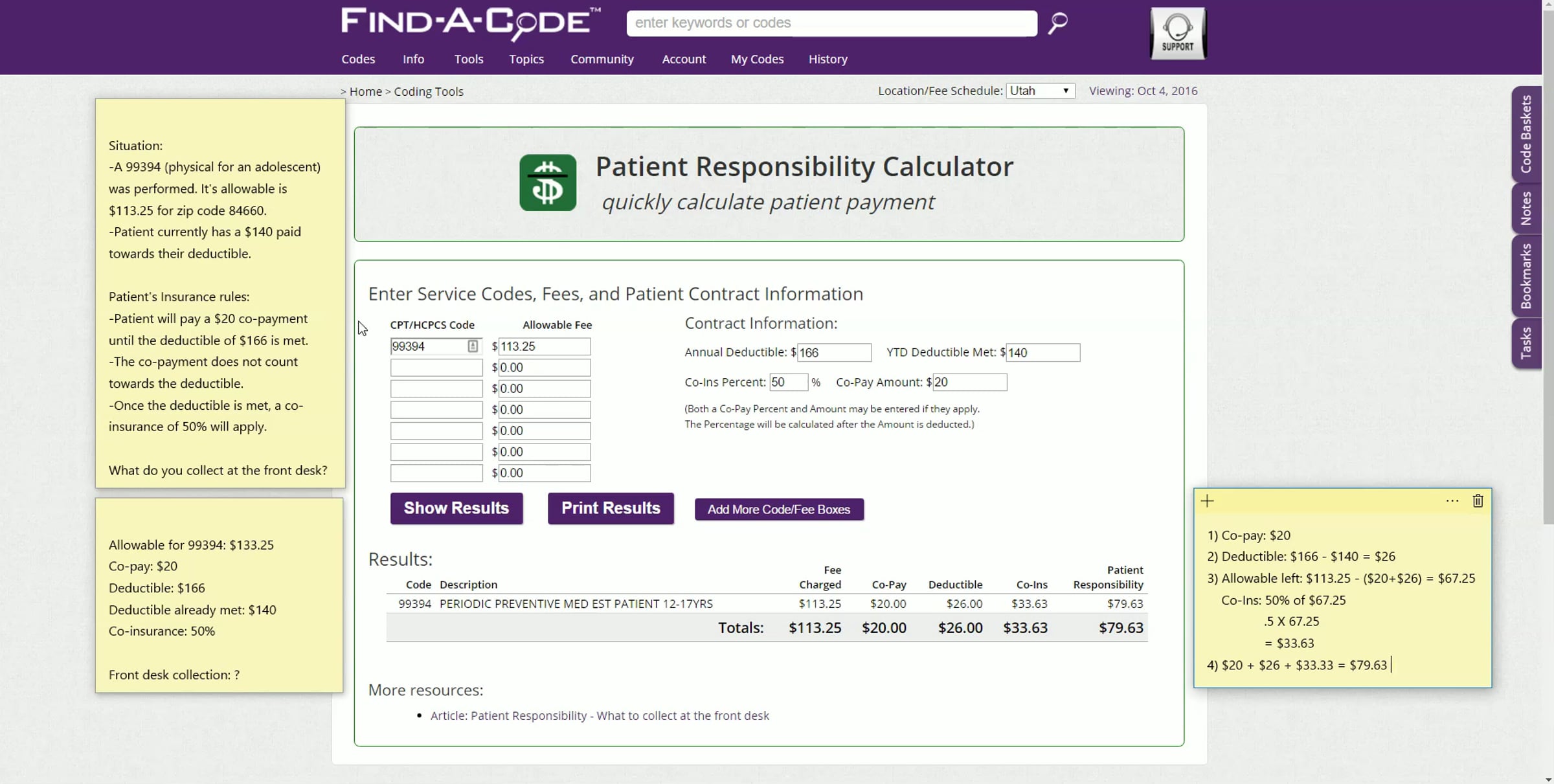
Task: Click the Annual Deductible input field
Action: pos(833,352)
